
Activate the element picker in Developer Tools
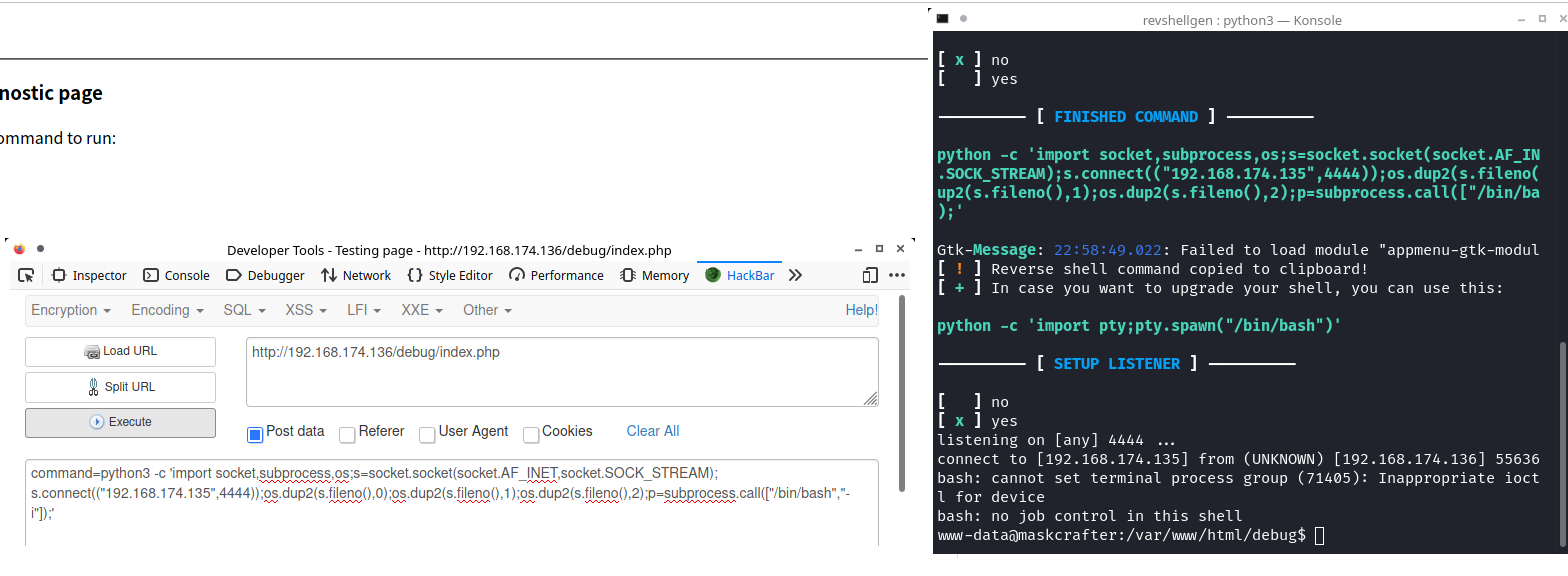[26, 275]
